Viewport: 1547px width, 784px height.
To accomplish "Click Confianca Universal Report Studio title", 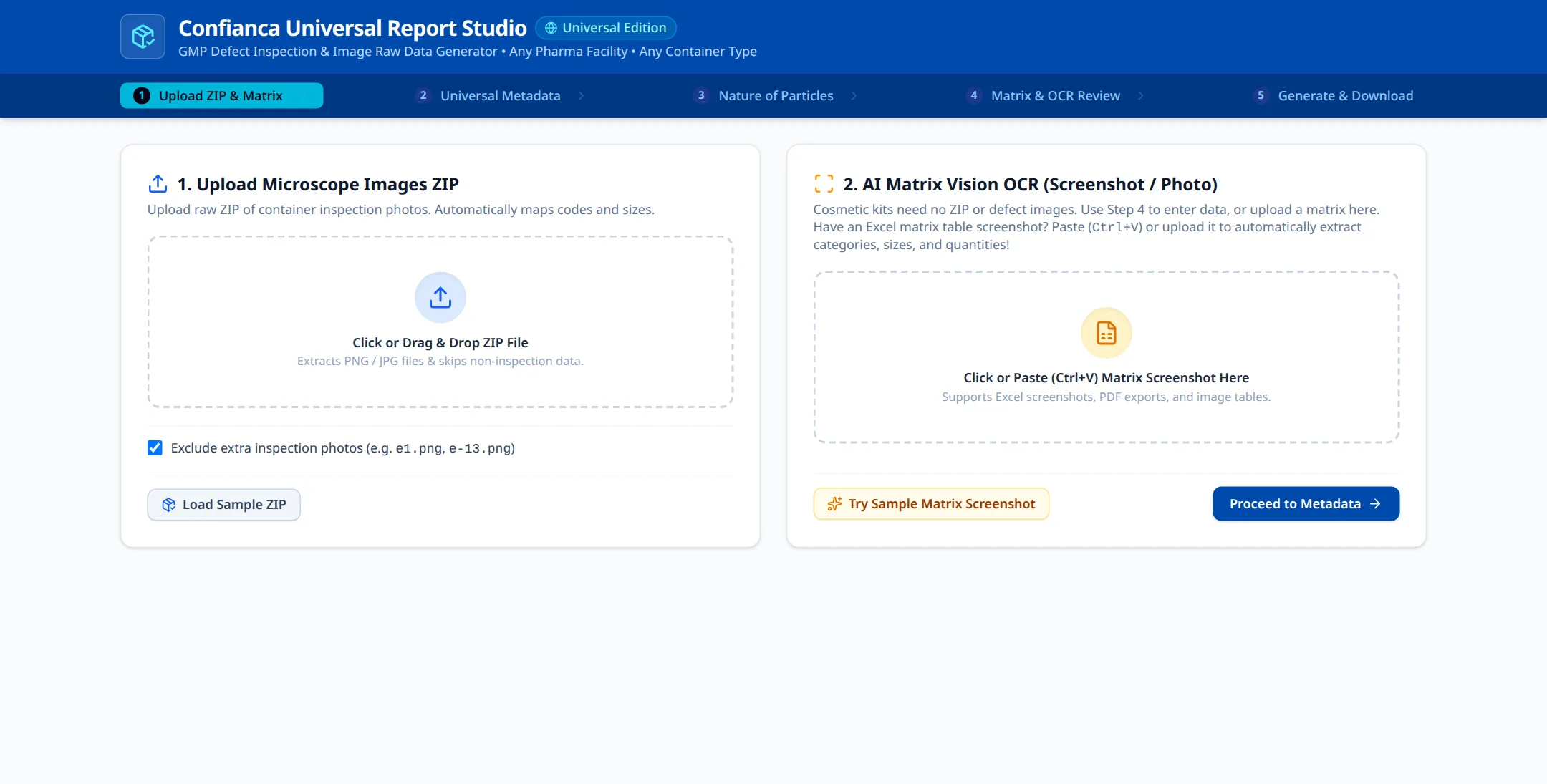I will click(x=352, y=28).
